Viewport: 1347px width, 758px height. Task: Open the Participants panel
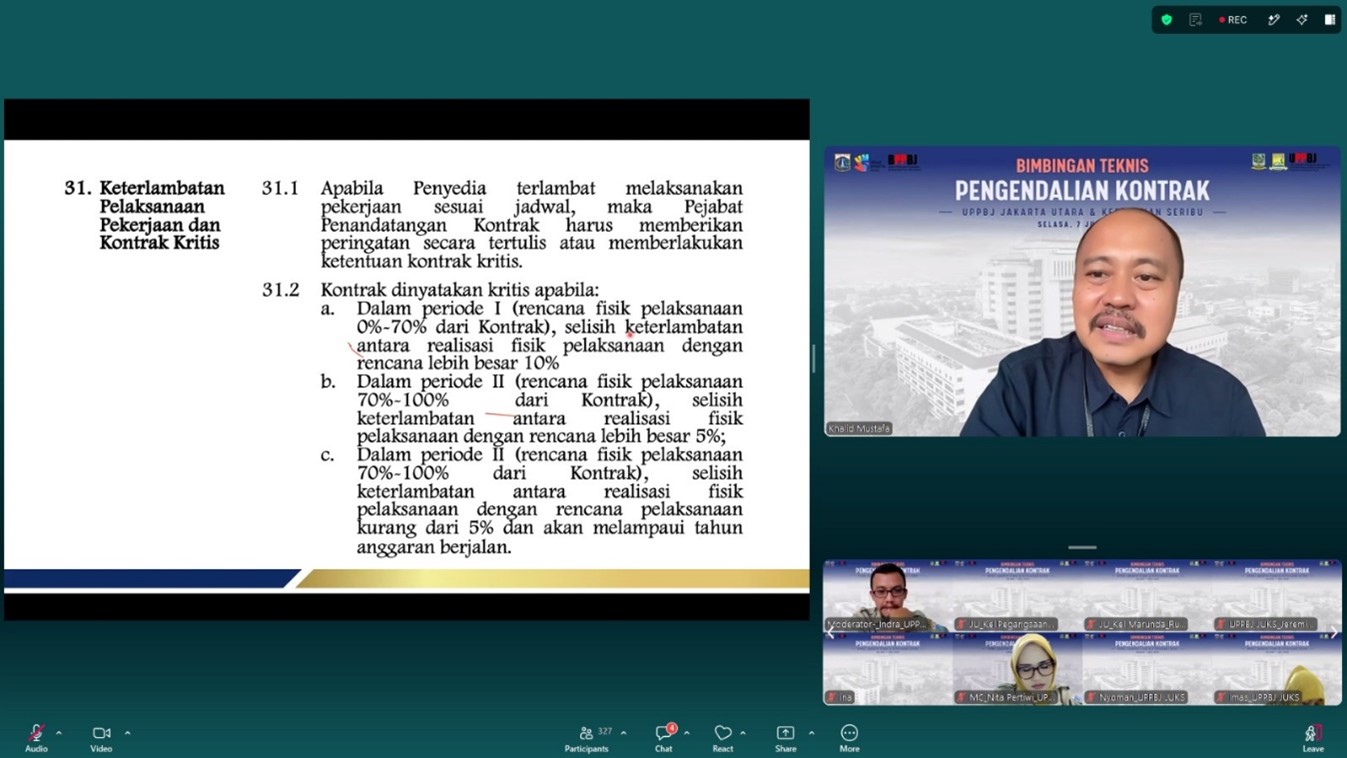(586, 738)
